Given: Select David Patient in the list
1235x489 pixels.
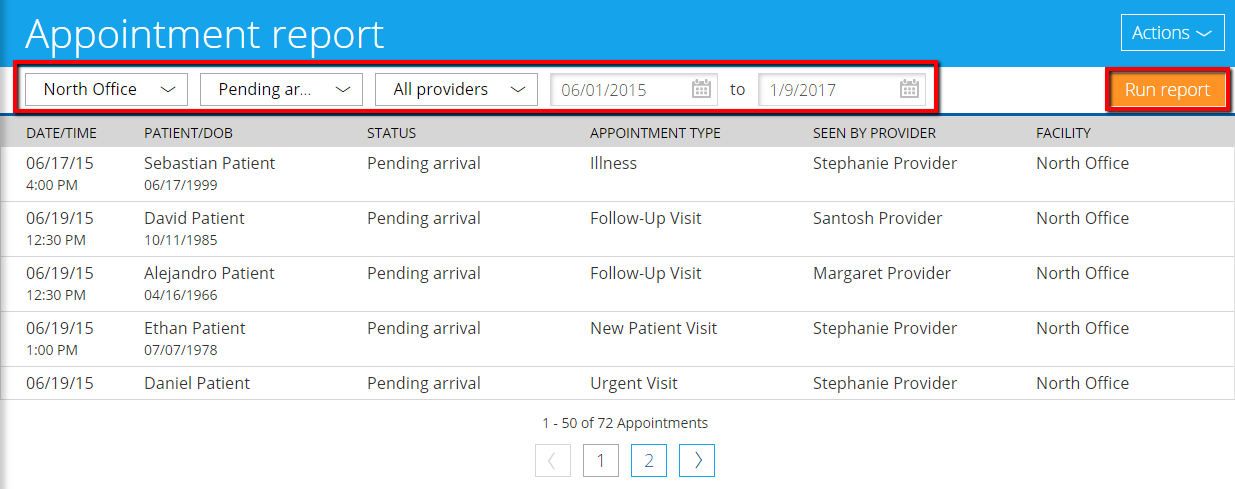Looking at the screenshot, I should point(194,218).
